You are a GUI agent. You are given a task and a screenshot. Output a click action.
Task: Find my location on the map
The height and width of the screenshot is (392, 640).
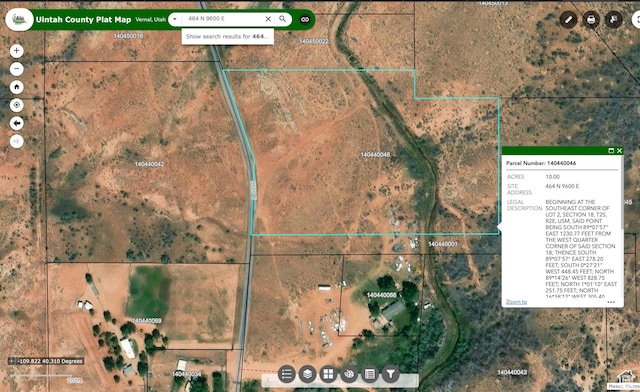(16, 105)
